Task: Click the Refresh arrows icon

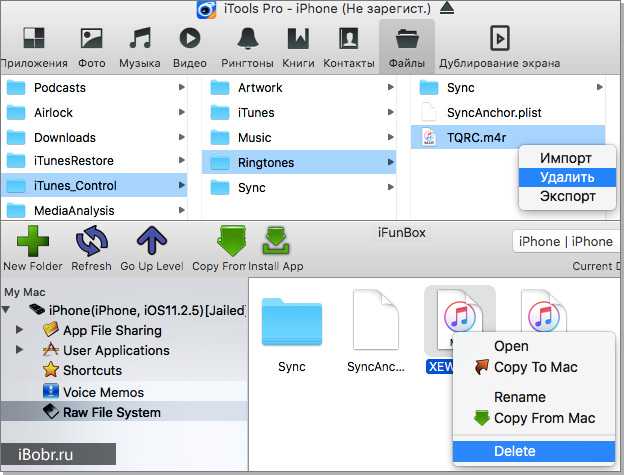Action: point(92,241)
